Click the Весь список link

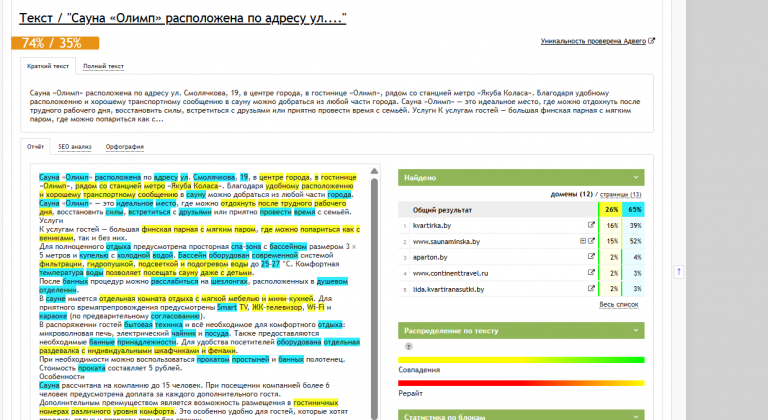pyautogui.click(x=619, y=304)
